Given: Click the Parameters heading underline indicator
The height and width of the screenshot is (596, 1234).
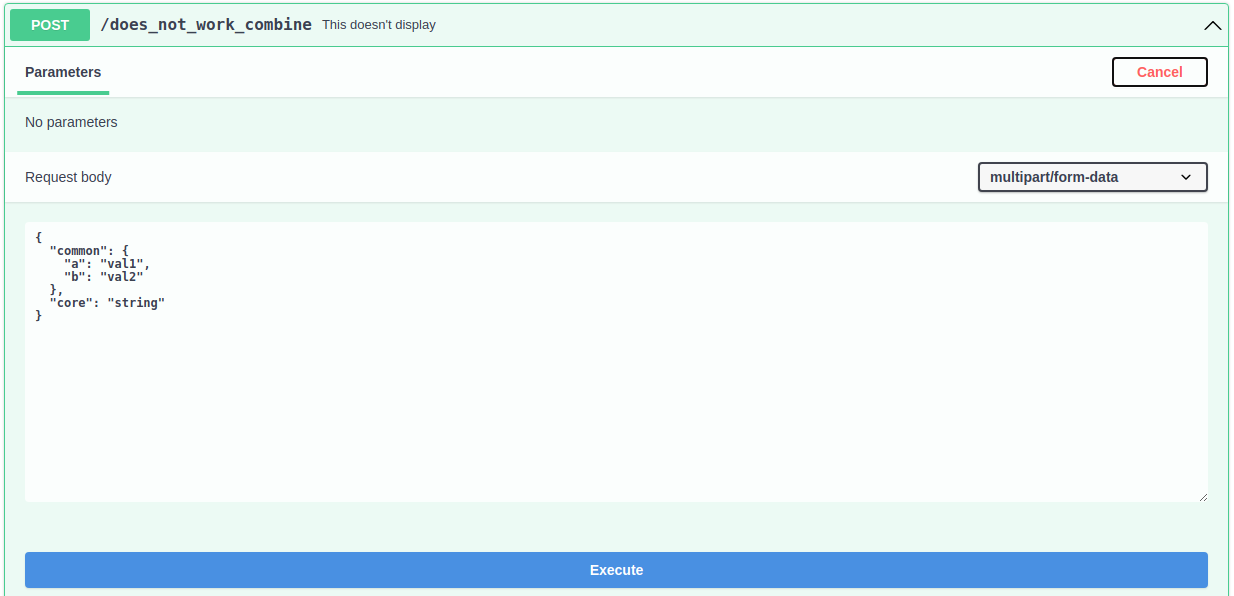Looking at the screenshot, I should coord(62,90).
